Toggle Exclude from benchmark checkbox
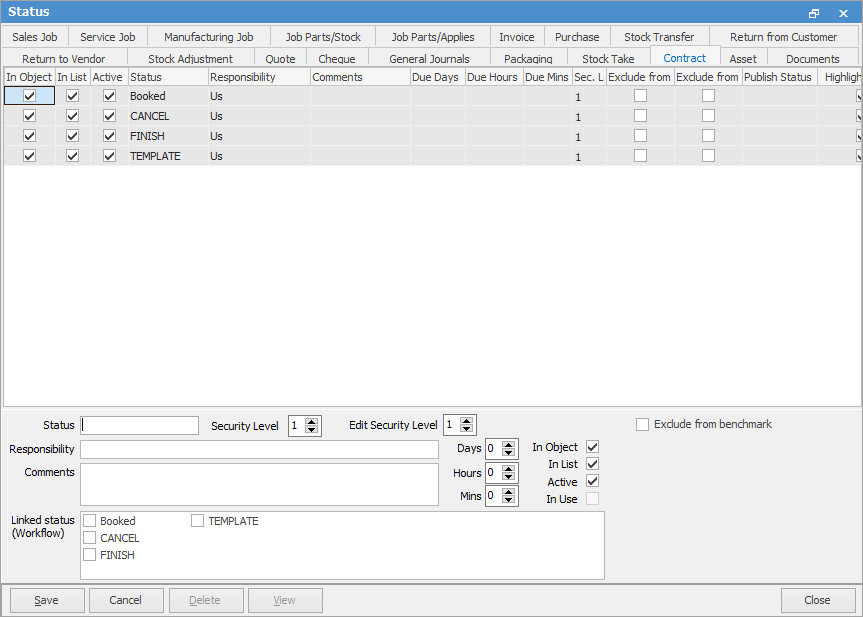Image resolution: width=863 pixels, height=617 pixels. [643, 425]
